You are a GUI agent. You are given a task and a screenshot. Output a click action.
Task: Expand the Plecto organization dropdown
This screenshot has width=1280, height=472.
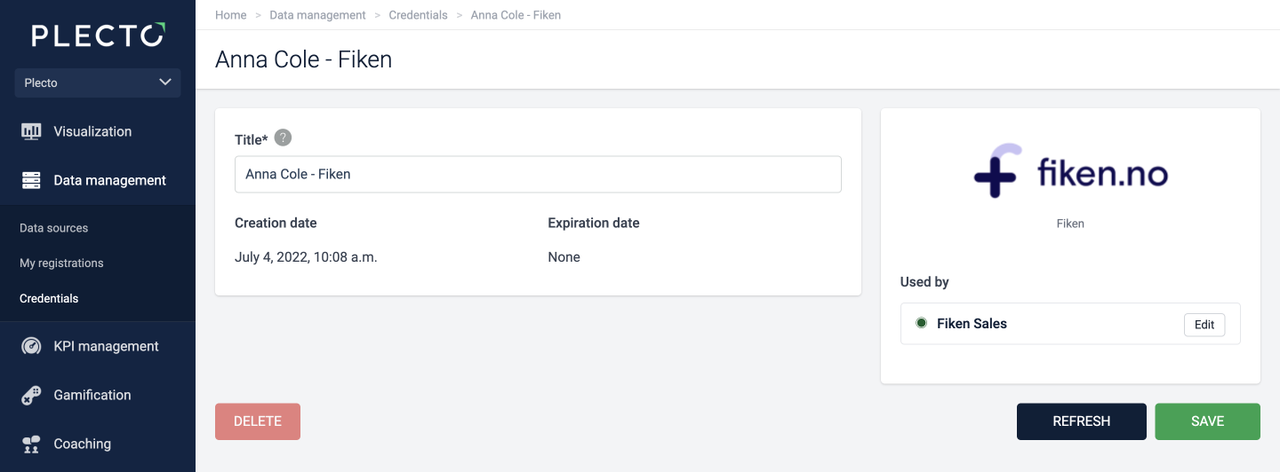pyautogui.click(x=97, y=83)
